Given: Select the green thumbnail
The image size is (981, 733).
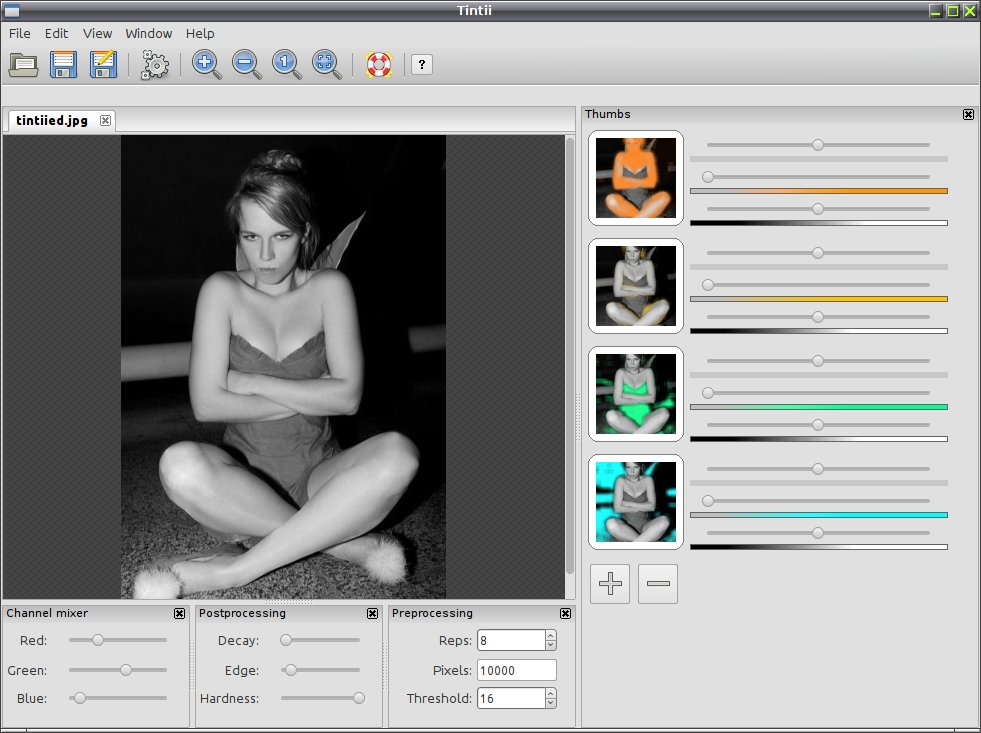Looking at the screenshot, I should pyautogui.click(x=636, y=394).
